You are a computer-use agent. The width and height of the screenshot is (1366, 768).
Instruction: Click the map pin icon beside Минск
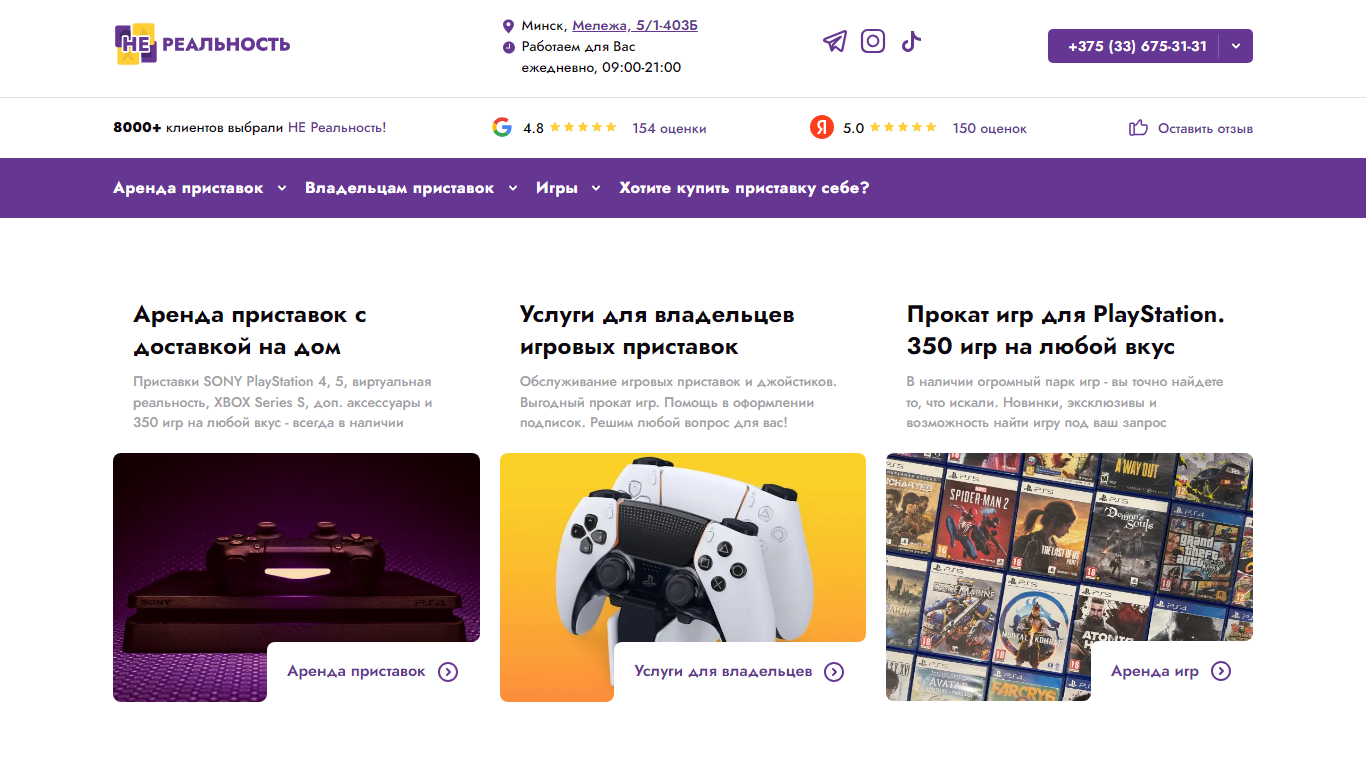(x=508, y=26)
